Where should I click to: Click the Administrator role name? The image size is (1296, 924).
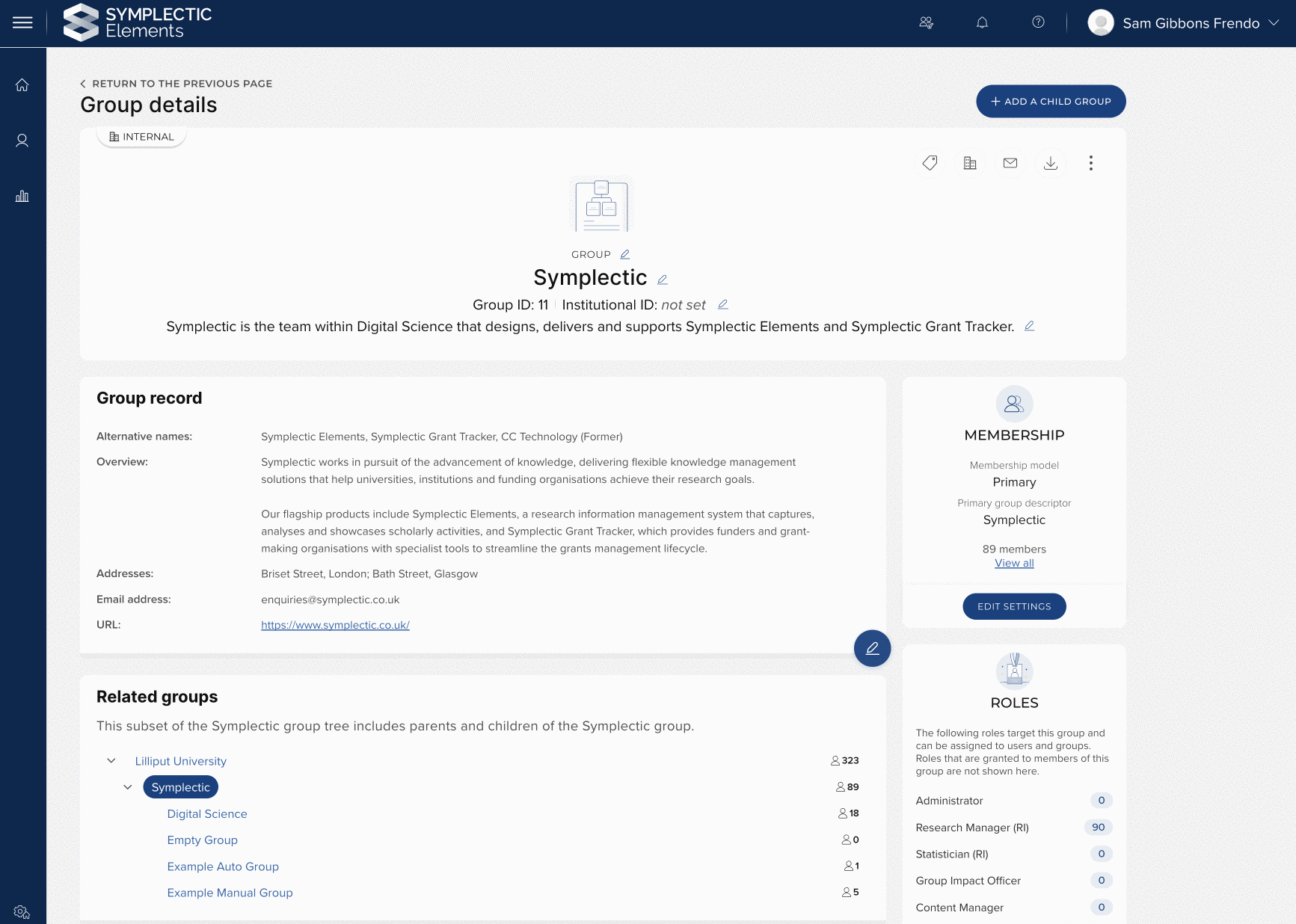[950, 801]
